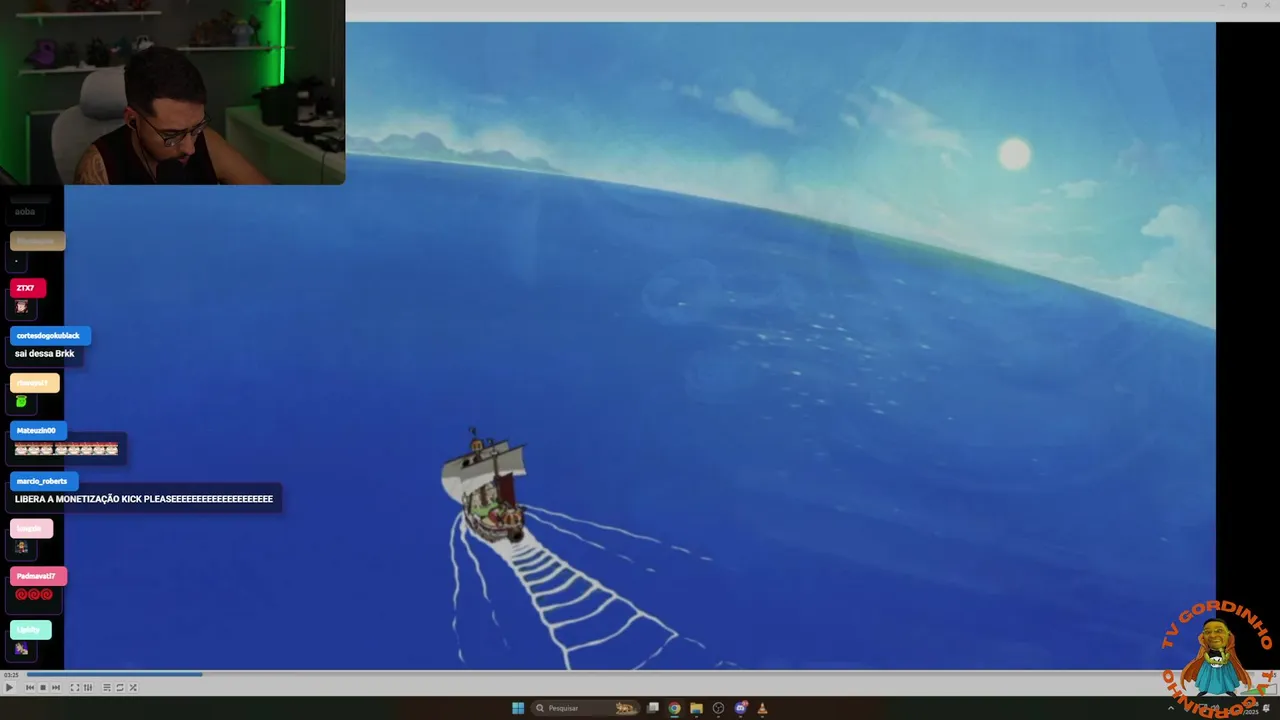The image size is (1280, 720).
Task: Click chat username marcio_roberts
Action: click(42, 481)
